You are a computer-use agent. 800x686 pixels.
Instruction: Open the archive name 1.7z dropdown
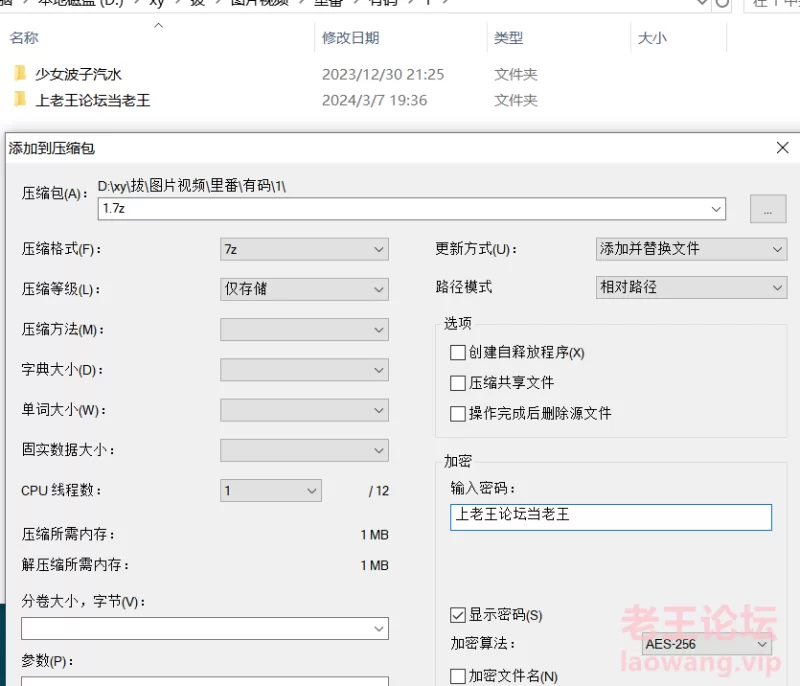click(716, 209)
